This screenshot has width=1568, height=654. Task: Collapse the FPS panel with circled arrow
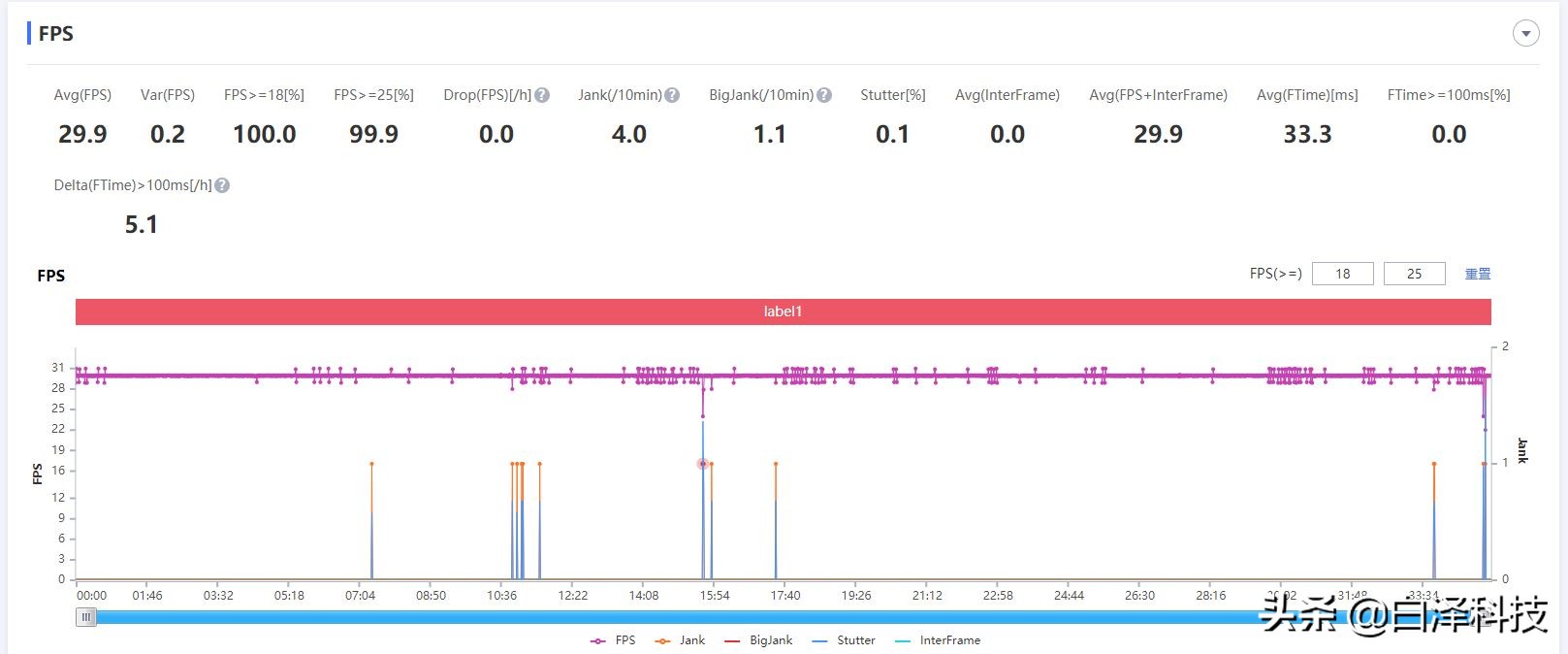coord(1525,34)
